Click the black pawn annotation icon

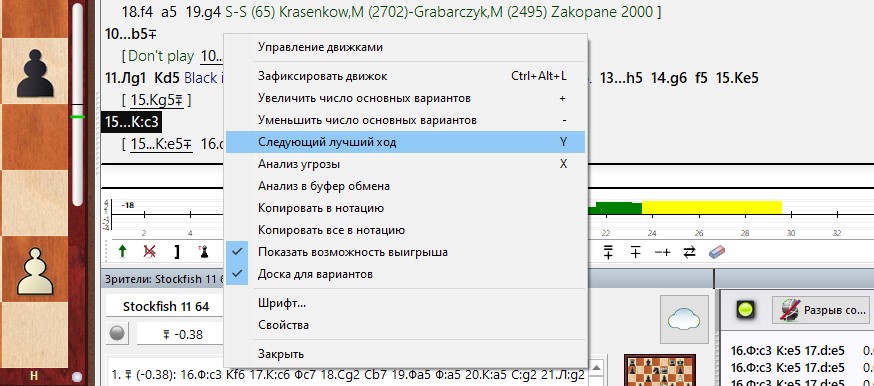[x=205, y=252]
